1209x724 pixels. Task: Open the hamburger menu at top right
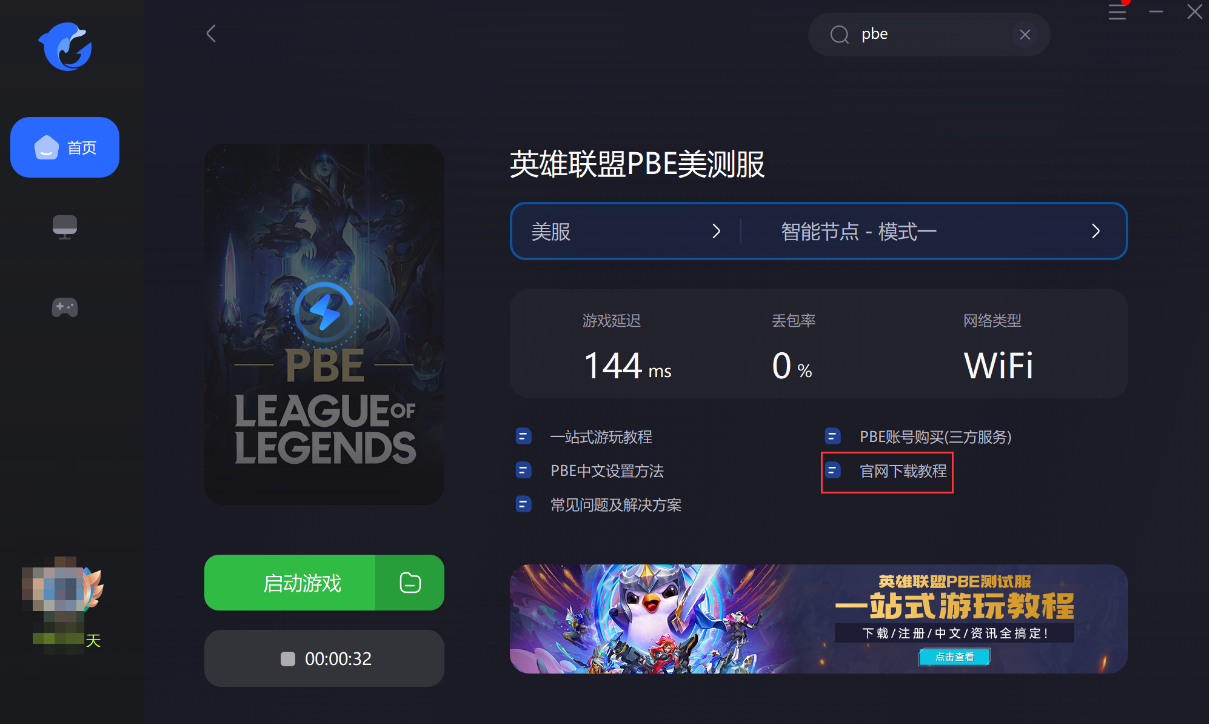click(x=1117, y=12)
